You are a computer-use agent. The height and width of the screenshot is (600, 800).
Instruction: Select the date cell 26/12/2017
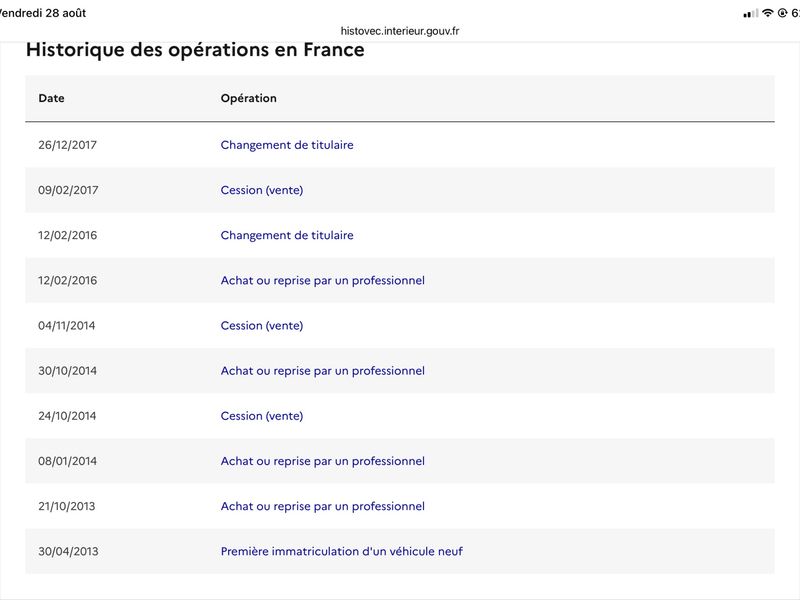[67, 145]
